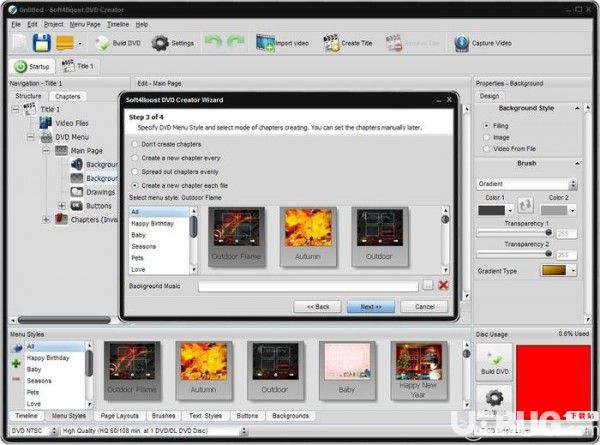Collapse the Brush section

pos(577,164)
